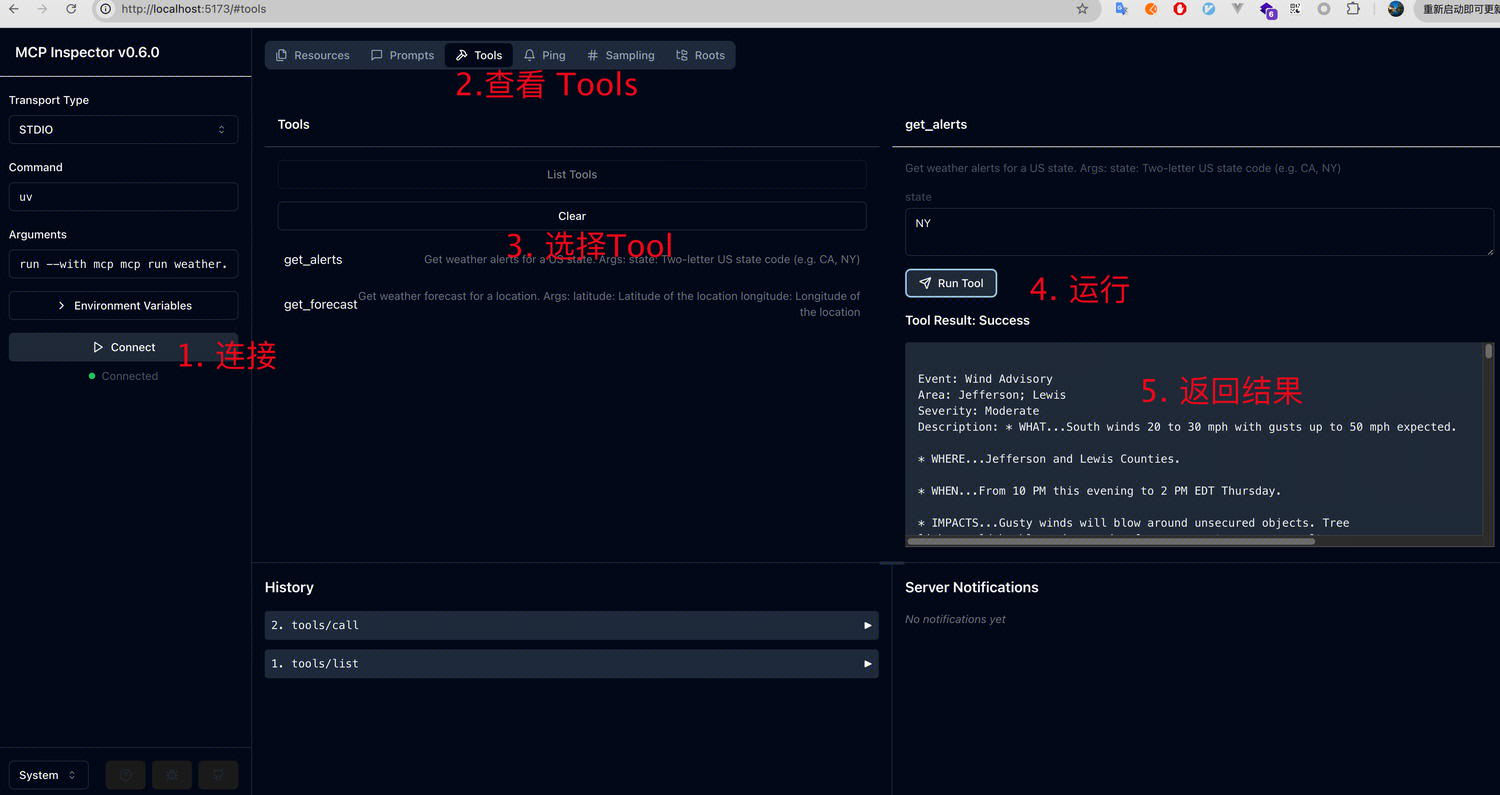Click the Clear button
Screen dimensions: 1500x795
point(571,216)
